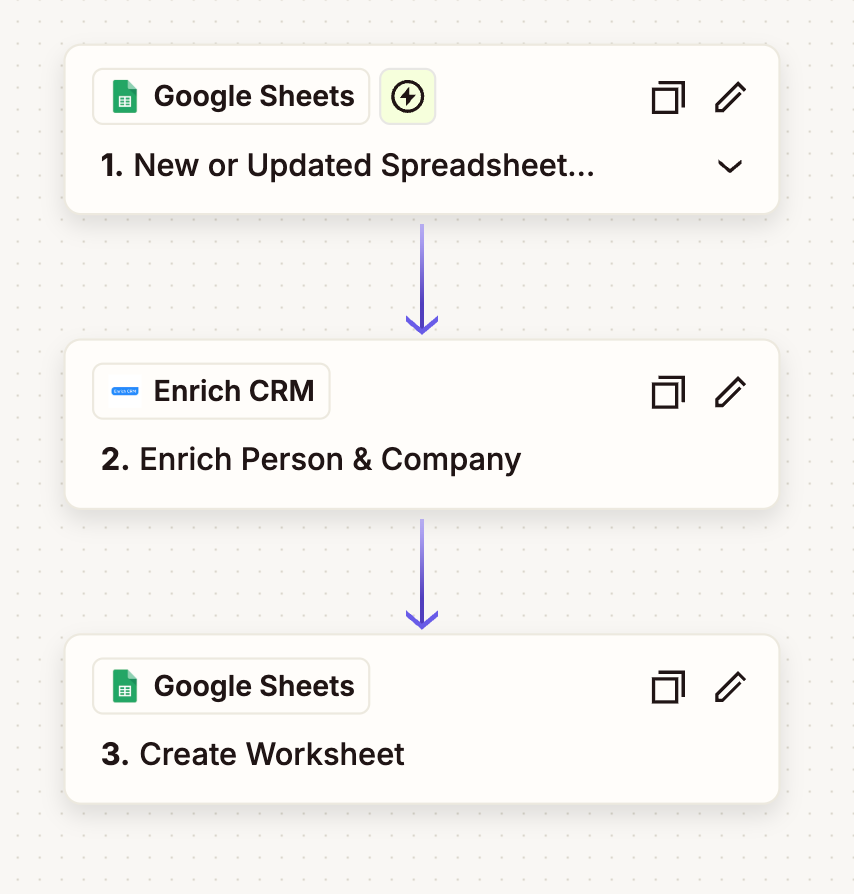Duplicate the Enrich Person & Company step
Image resolution: width=854 pixels, height=894 pixels.
click(x=668, y=392)
